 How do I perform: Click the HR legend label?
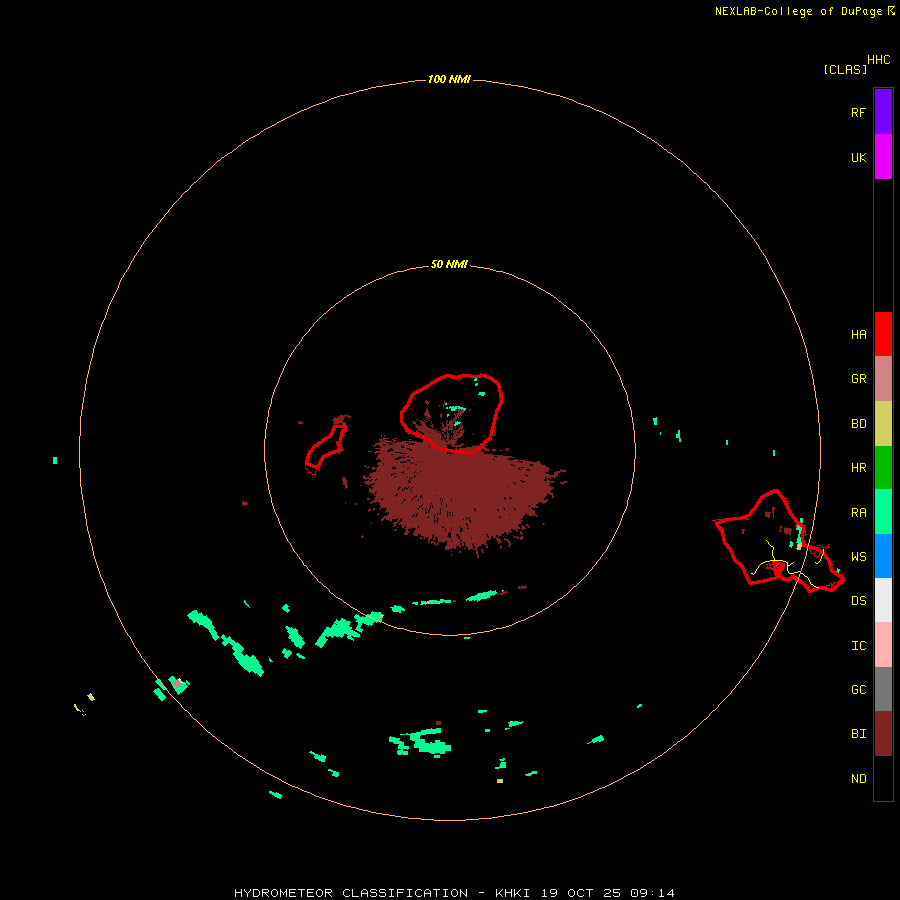point(858,468)
